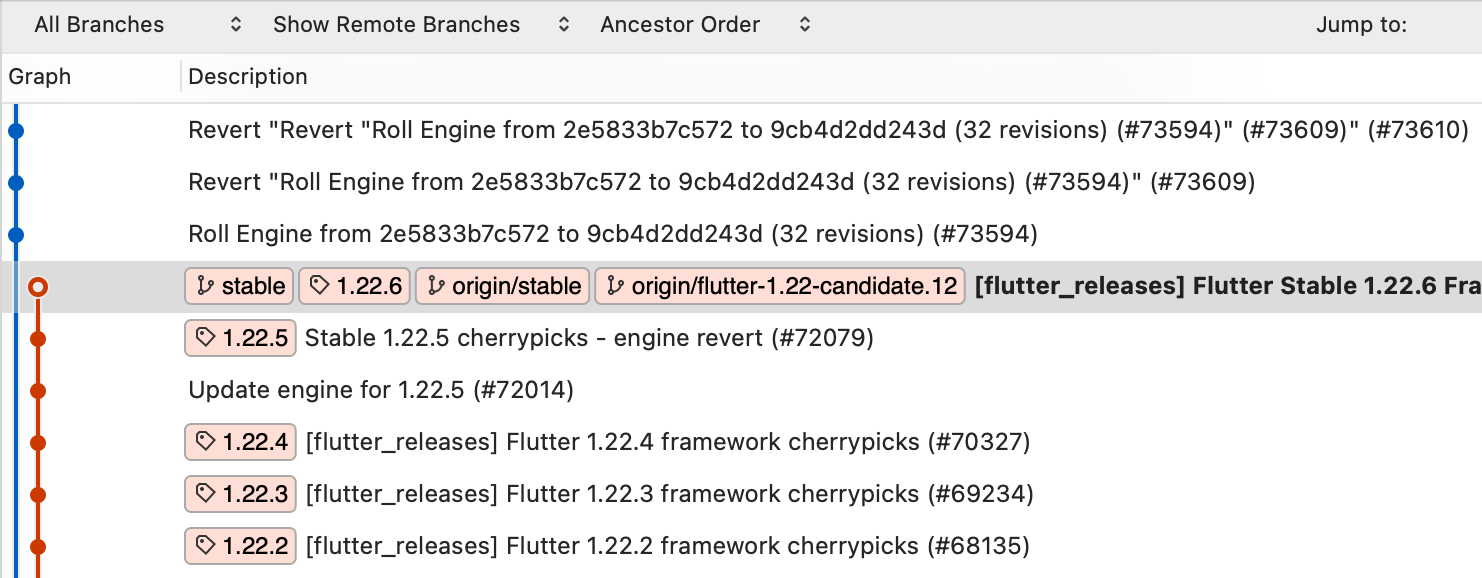Select the origin/flutter-1.22-candidate.12 branch badge
Image resolution: width=1482 pixels, height=578 pixels.
coord(780,287)
